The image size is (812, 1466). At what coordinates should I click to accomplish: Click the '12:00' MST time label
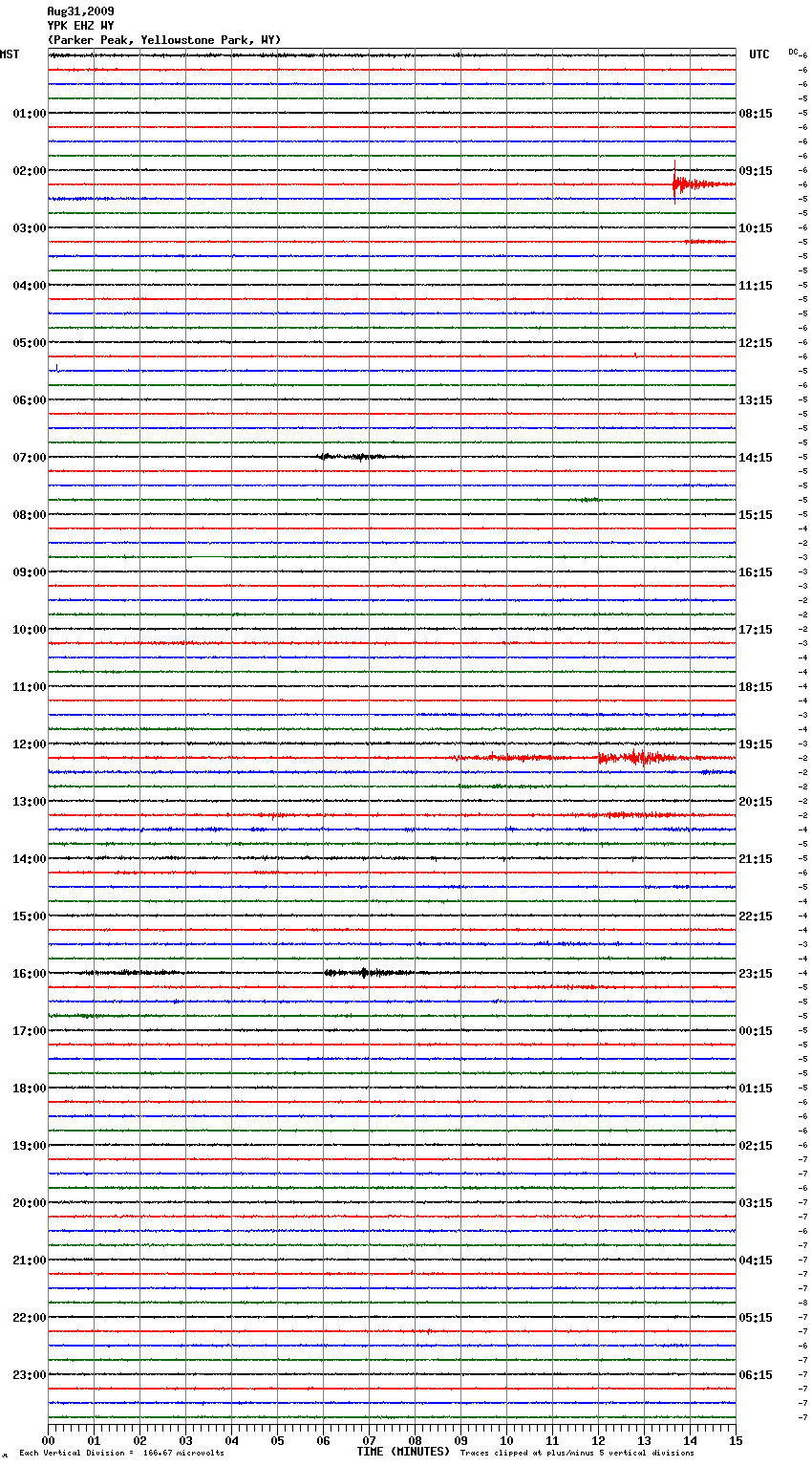coord(30,744)
